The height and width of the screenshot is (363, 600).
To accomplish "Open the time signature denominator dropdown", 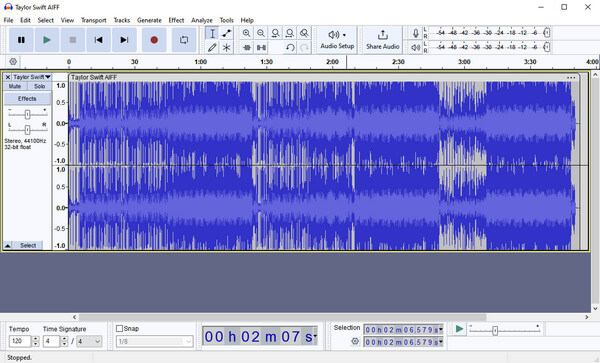I will pyautogui.click(x=89, y=341).
